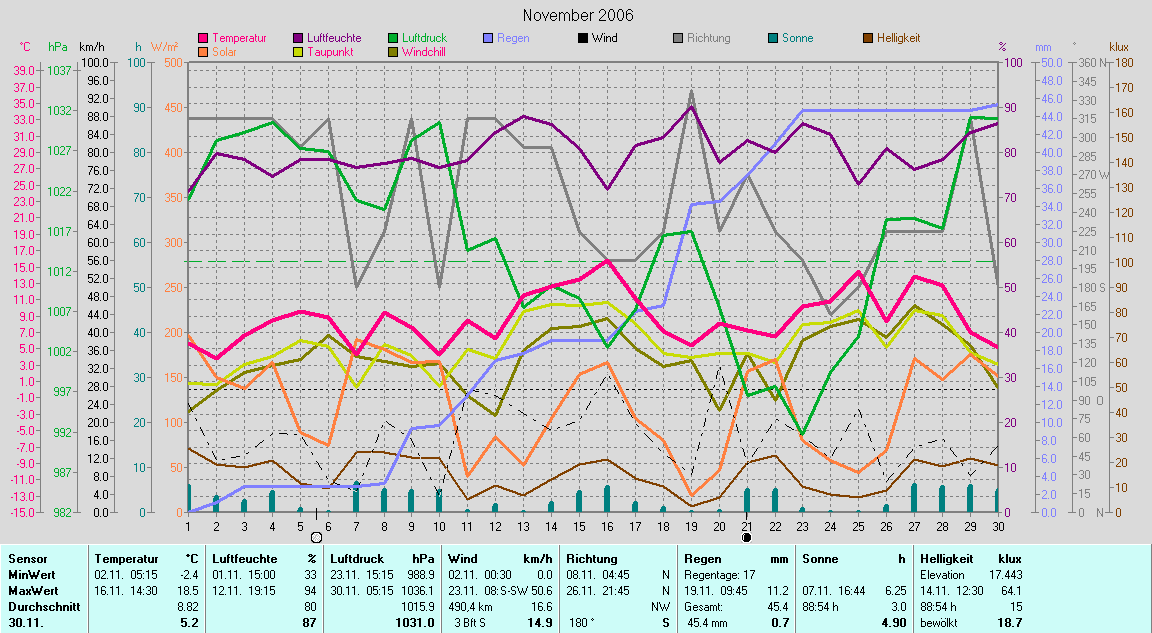Click the purple Luftfeuchte legend square
The image size is (1152, 633).
(x=298, y=38)
